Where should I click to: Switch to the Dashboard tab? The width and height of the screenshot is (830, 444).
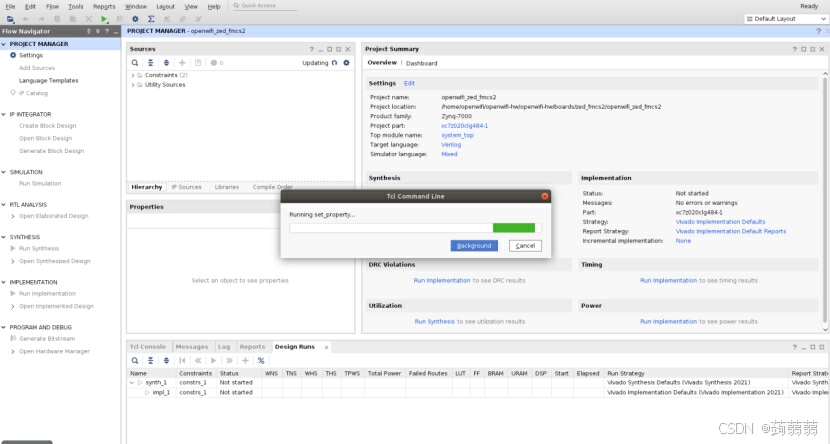[x=421, y=64]
